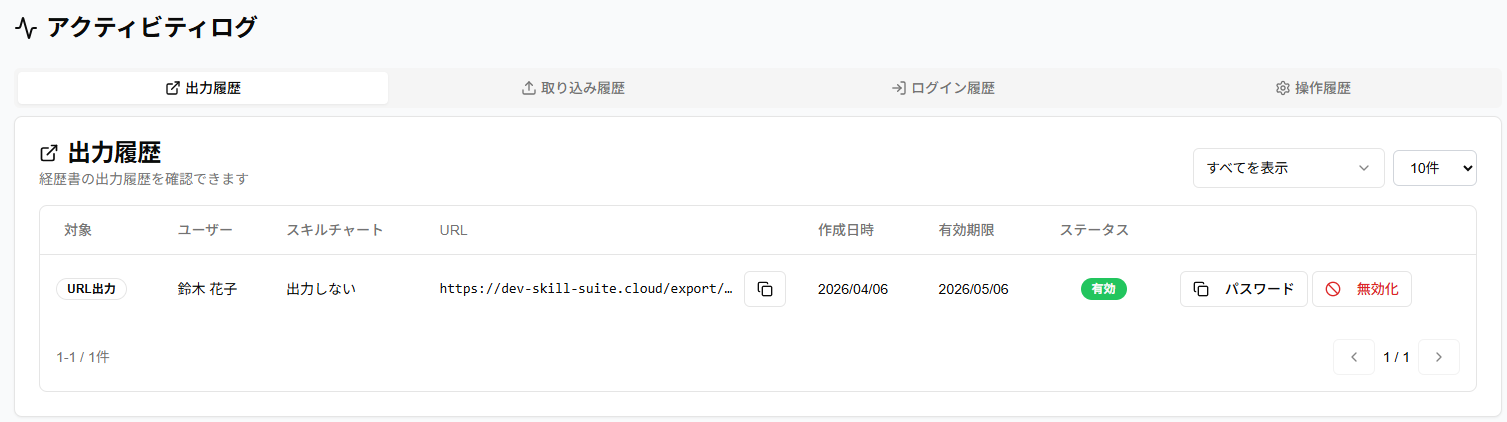Switch to the 出力履歴 tab
This screenshot has width=1507, height=422.
tap(203, 88)
